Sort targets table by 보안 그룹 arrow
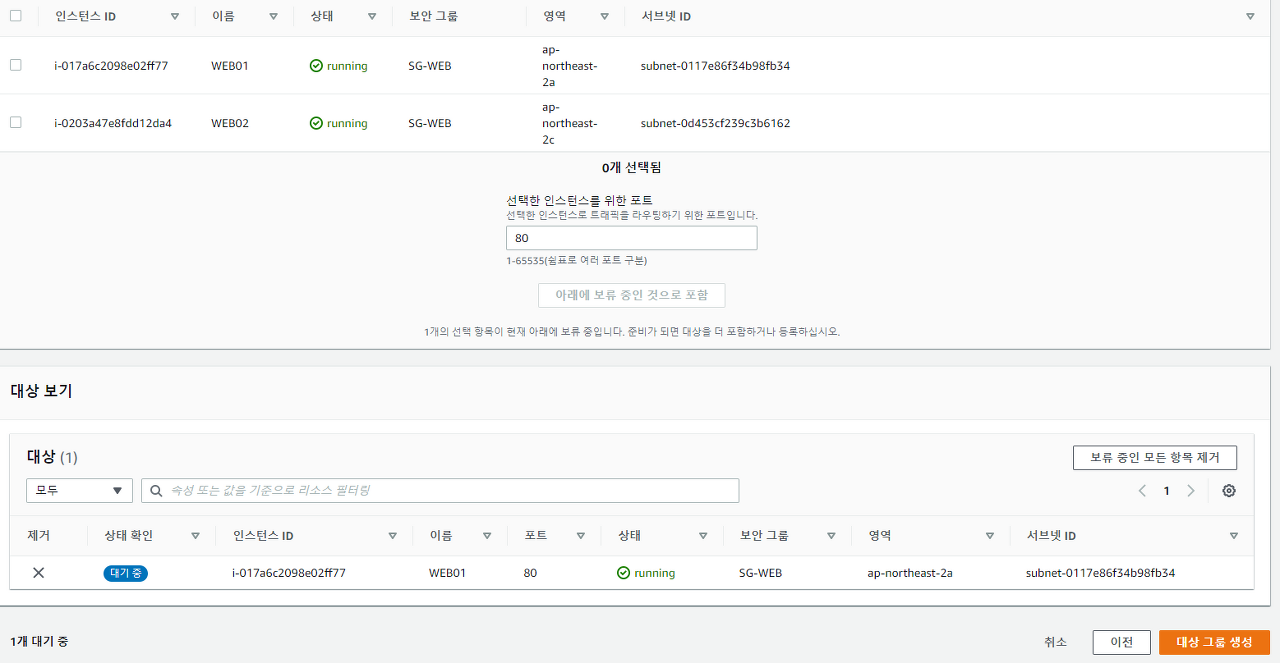Screen dimensions: 1280x663 coord(831,536)
